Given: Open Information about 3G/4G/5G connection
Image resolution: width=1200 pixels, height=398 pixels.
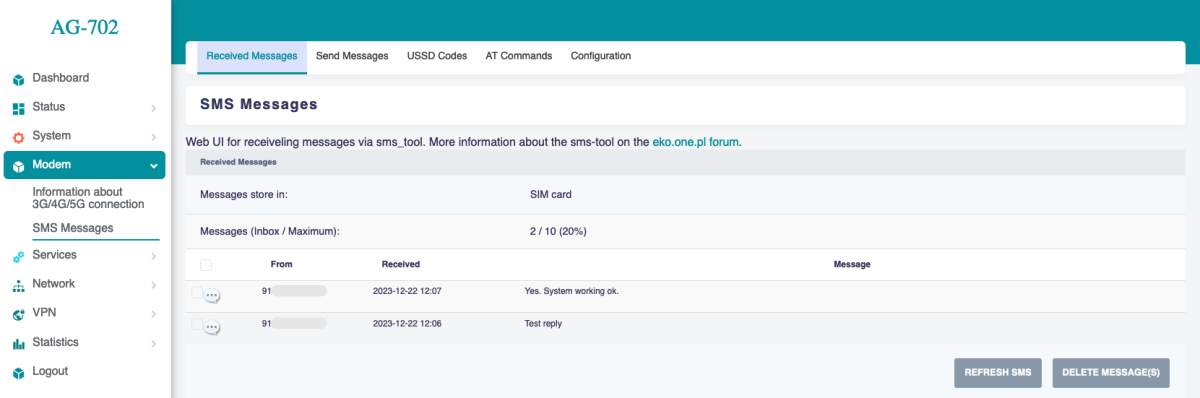Looking at the screenshot, I should pyautogui.click(x=88, y=197).
